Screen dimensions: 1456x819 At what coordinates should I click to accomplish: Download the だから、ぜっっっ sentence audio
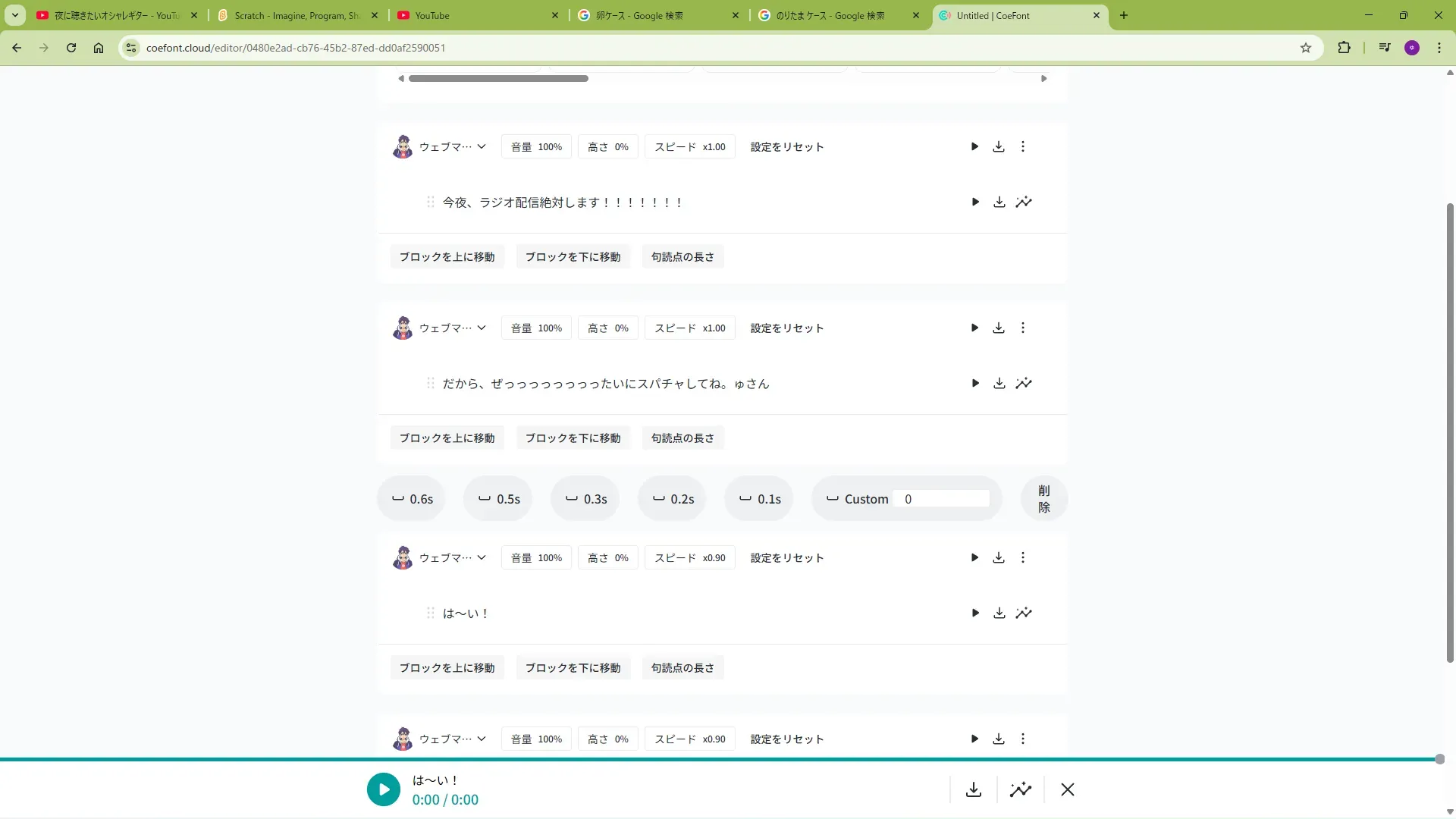click(999, 384)
